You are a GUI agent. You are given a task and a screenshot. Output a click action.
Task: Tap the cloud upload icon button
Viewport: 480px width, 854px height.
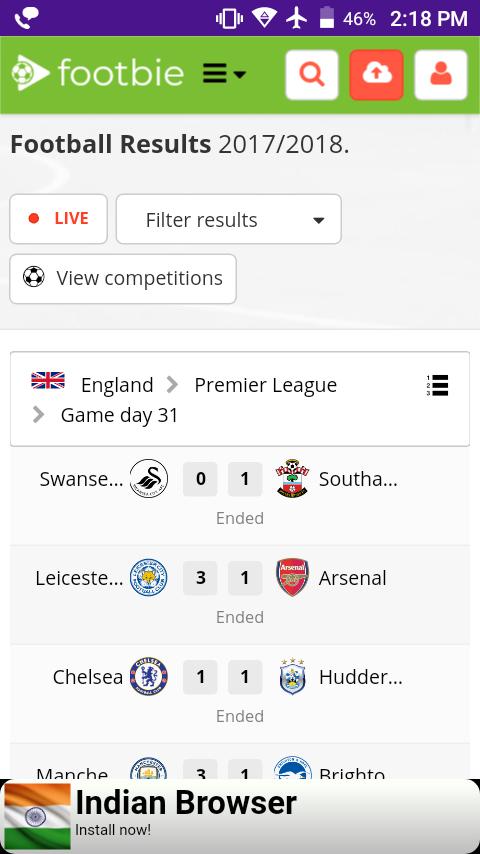pos(376,75)
